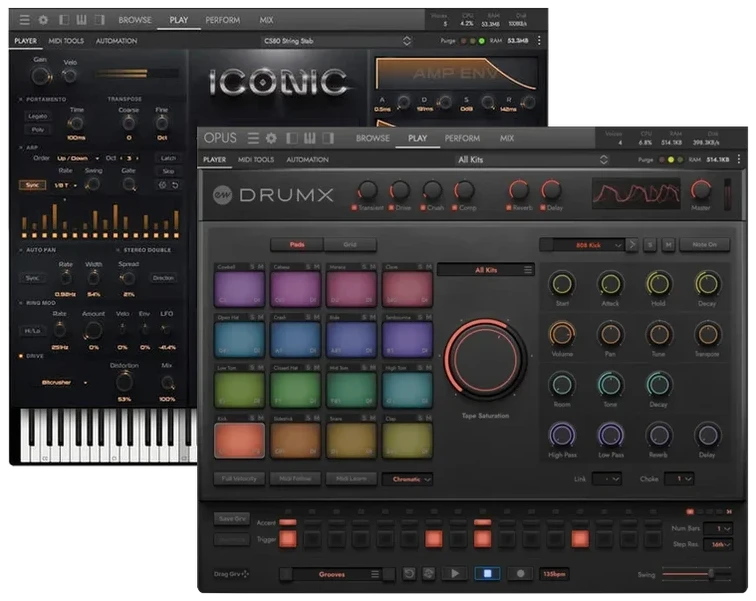Open the Num Bars dropdown
This screenshot has width=756, height=601.
pyautogui.click(x=717, y=529)
